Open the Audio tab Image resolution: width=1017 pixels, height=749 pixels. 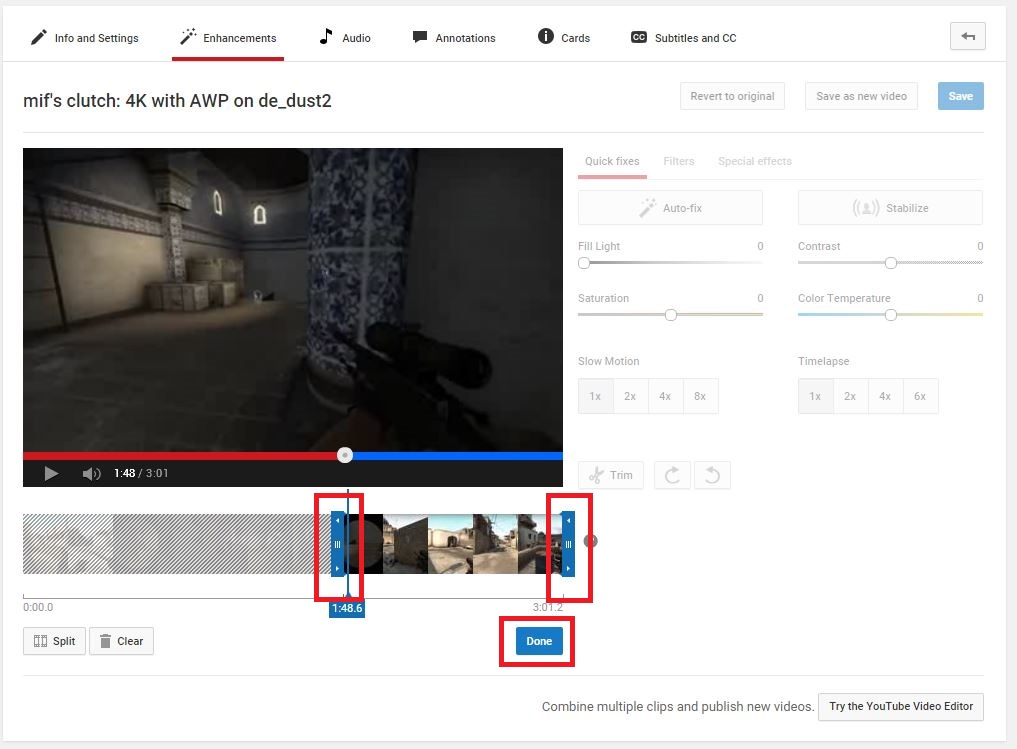[345, 38]
